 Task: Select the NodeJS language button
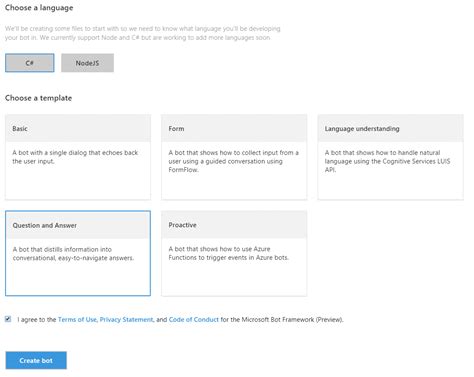87,63
